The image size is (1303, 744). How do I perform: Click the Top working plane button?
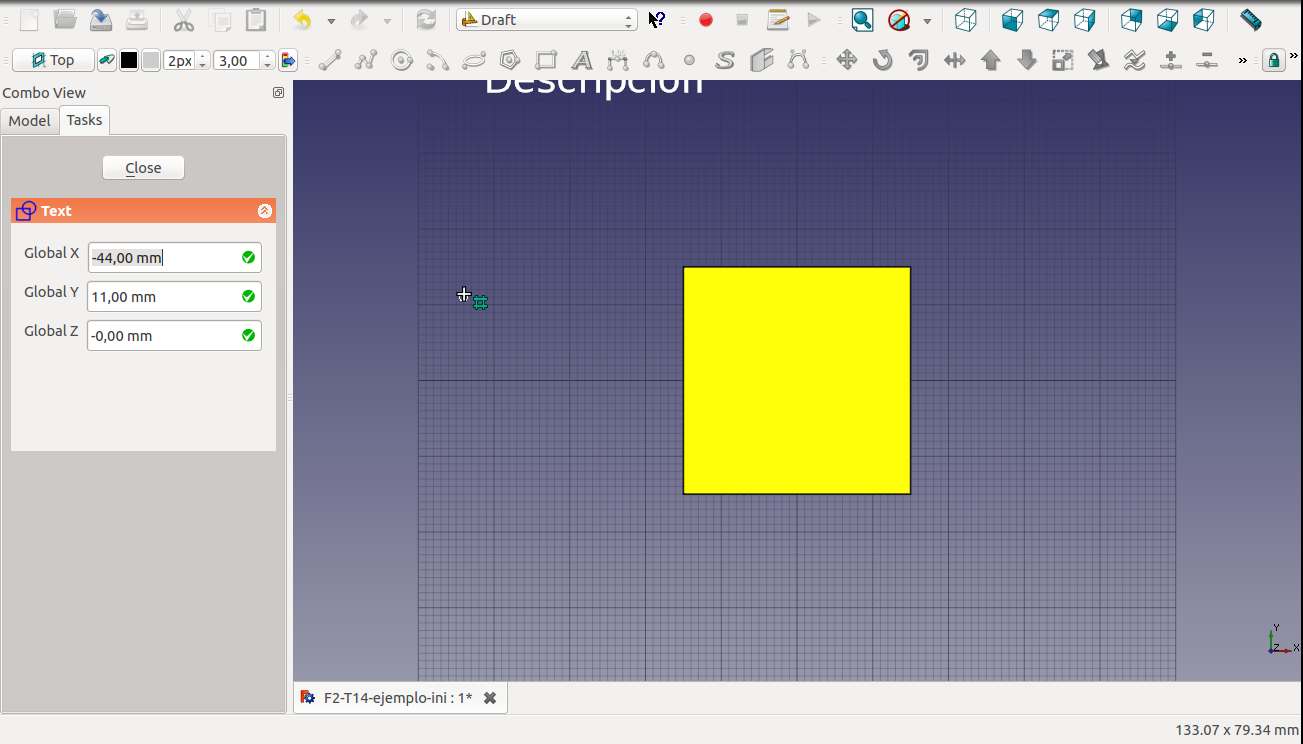pyautogui.click(x=53, y=61)
